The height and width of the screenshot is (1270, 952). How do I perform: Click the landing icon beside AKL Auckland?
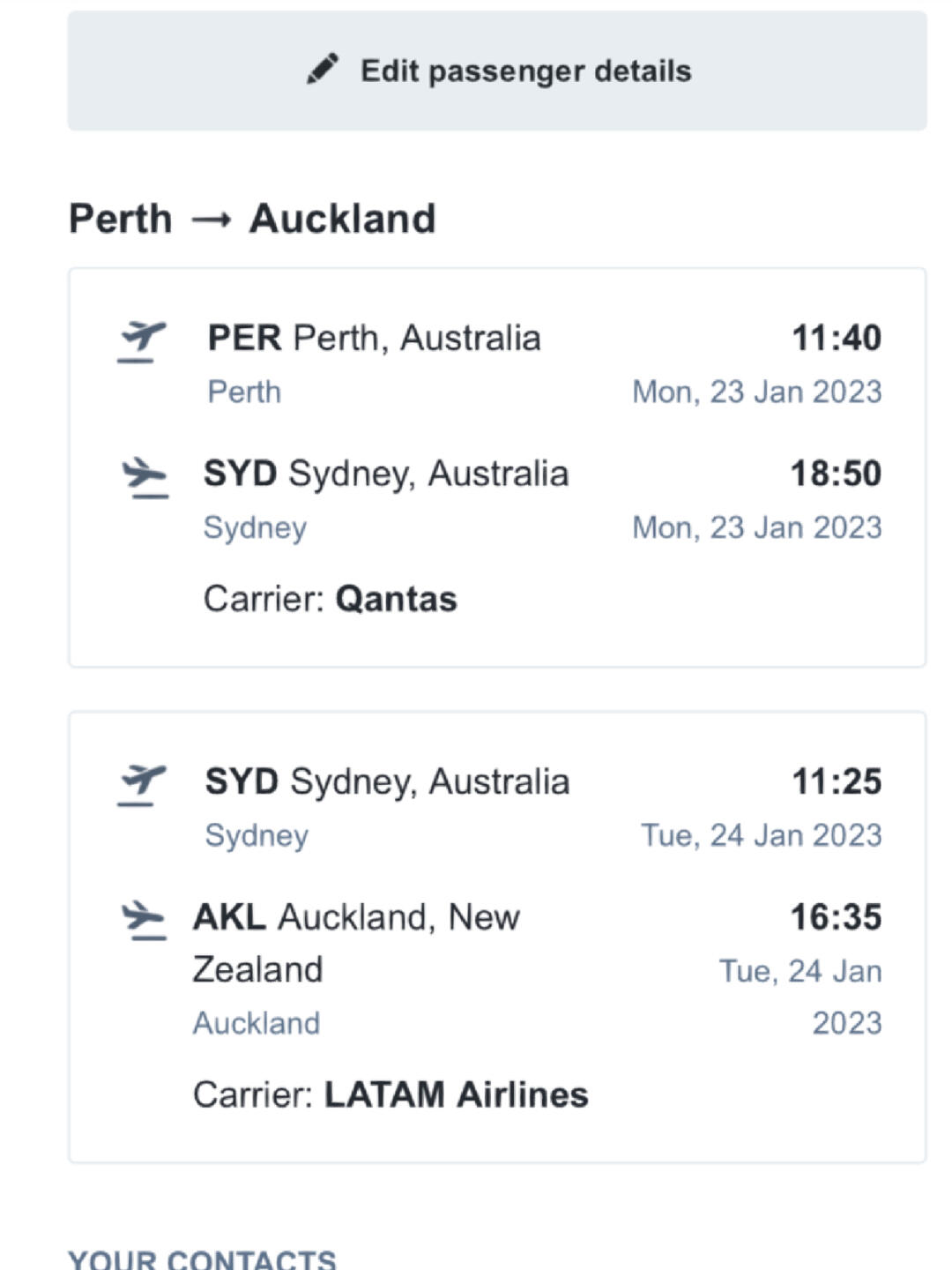pos(144,920)
